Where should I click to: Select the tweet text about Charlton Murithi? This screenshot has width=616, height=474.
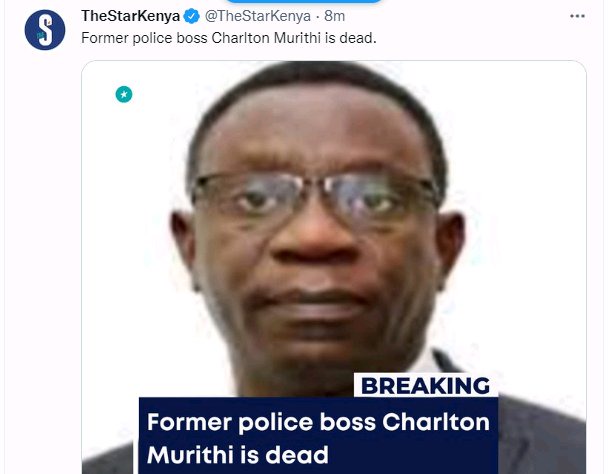(x=229, y=38)
